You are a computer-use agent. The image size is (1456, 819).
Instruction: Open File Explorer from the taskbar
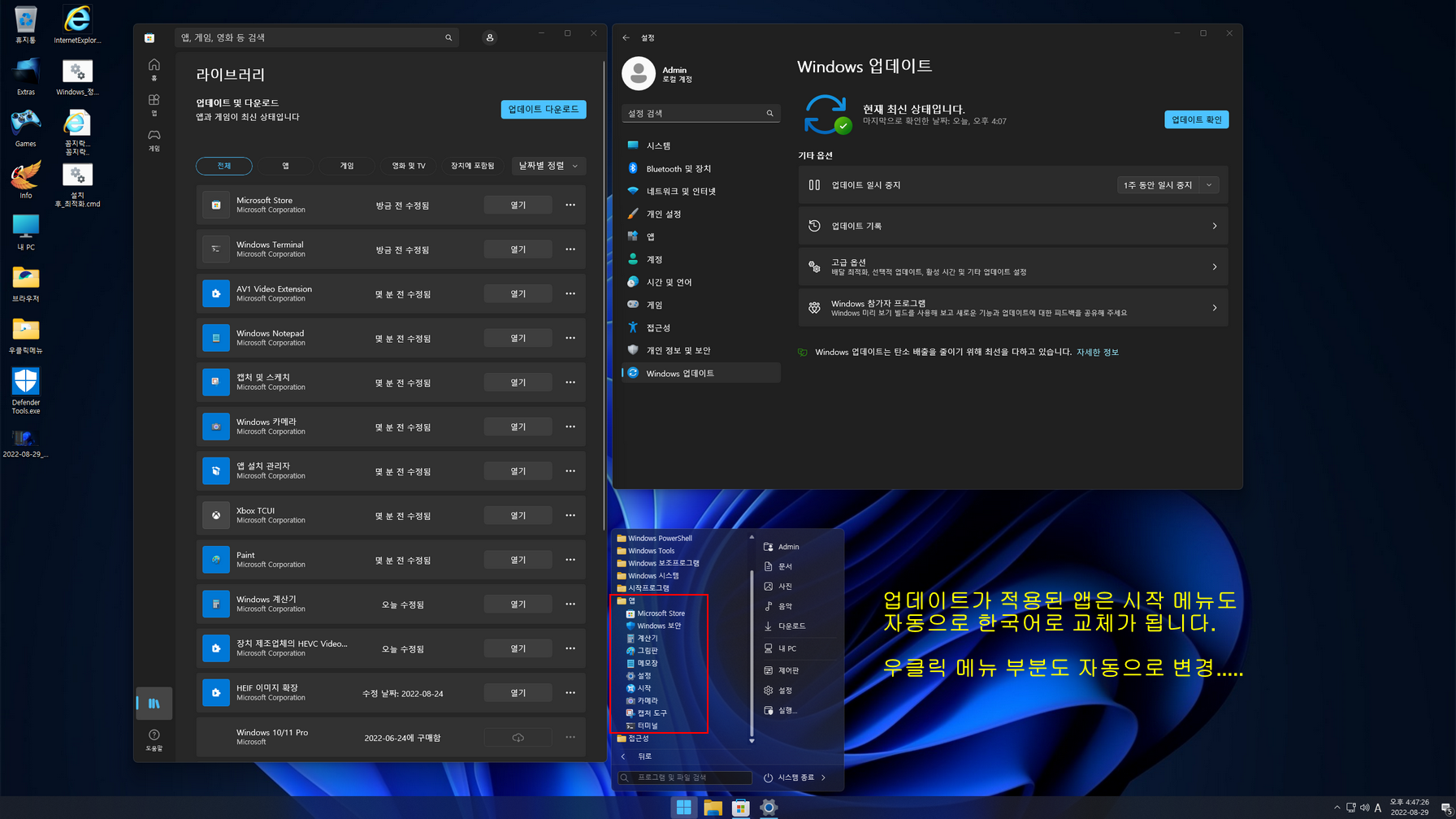[x=713, y=807]
